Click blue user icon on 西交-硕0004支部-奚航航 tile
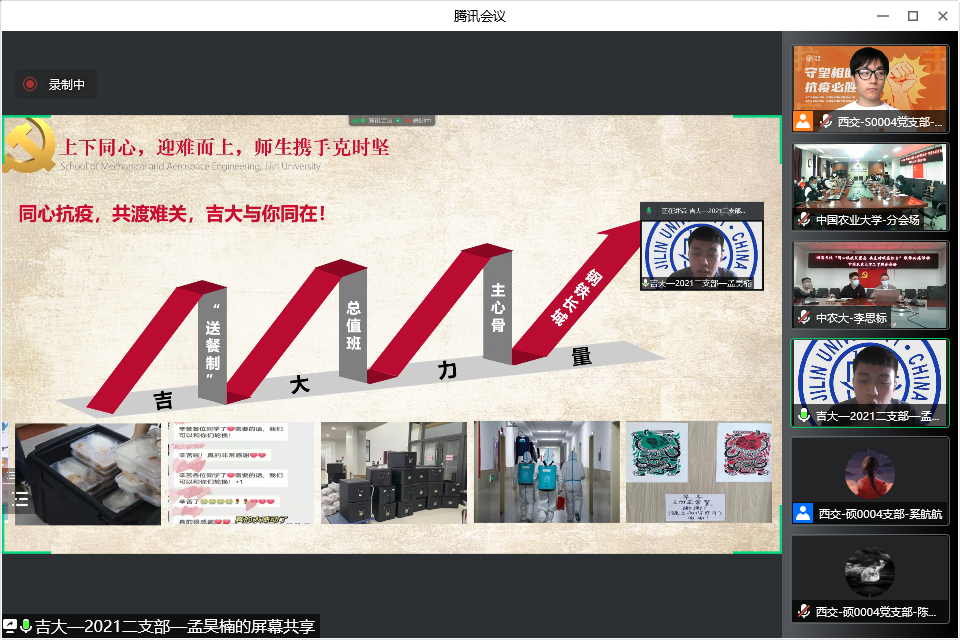 coord(803,513)
